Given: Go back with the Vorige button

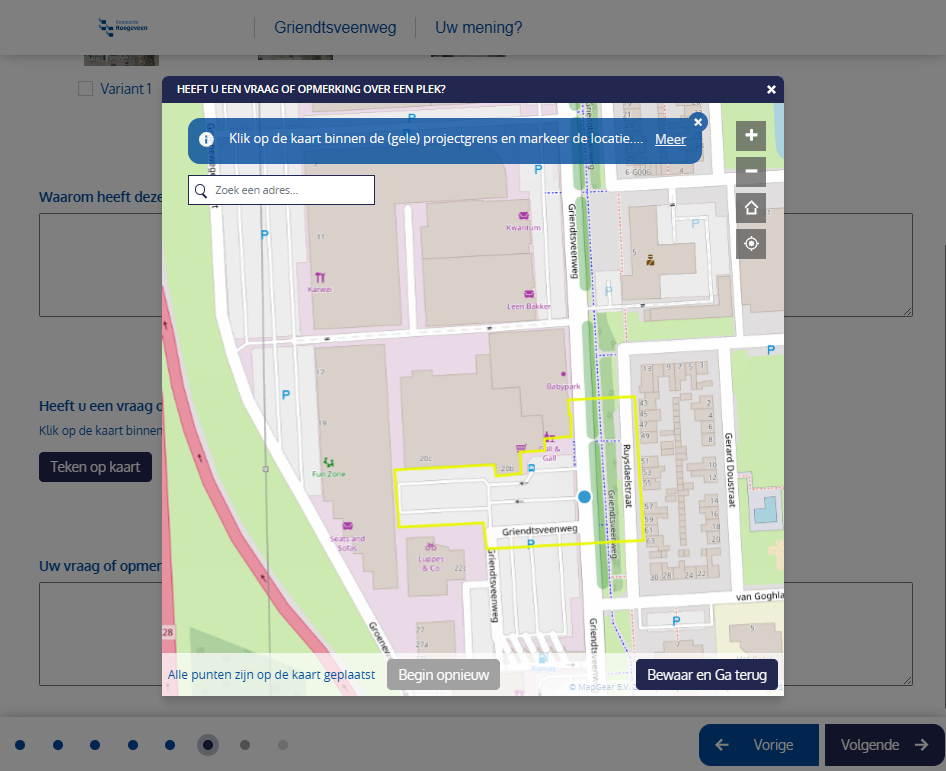Looking at the screenshot, I should pos(758,745).
